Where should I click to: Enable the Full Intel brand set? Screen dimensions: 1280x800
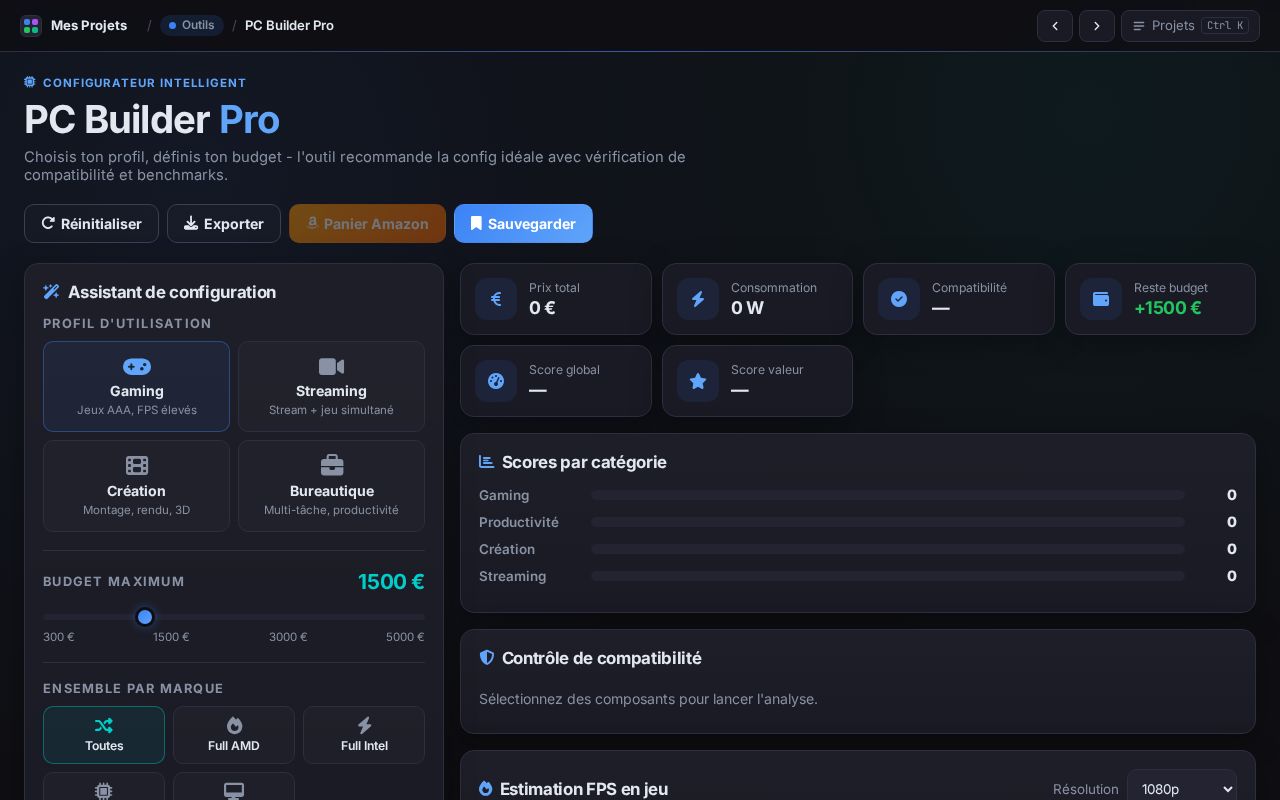pyautogui.click(x=364, y=735)
